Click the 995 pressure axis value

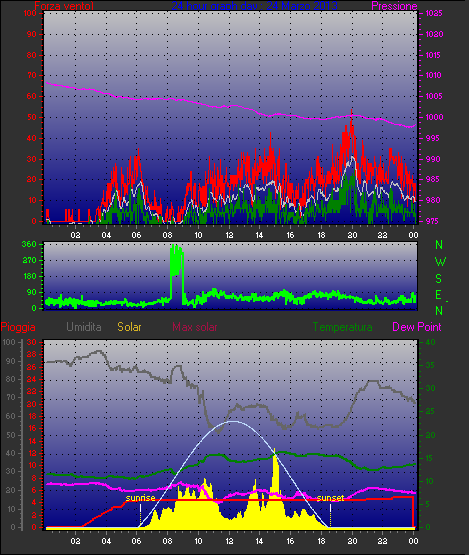point(433,138)
